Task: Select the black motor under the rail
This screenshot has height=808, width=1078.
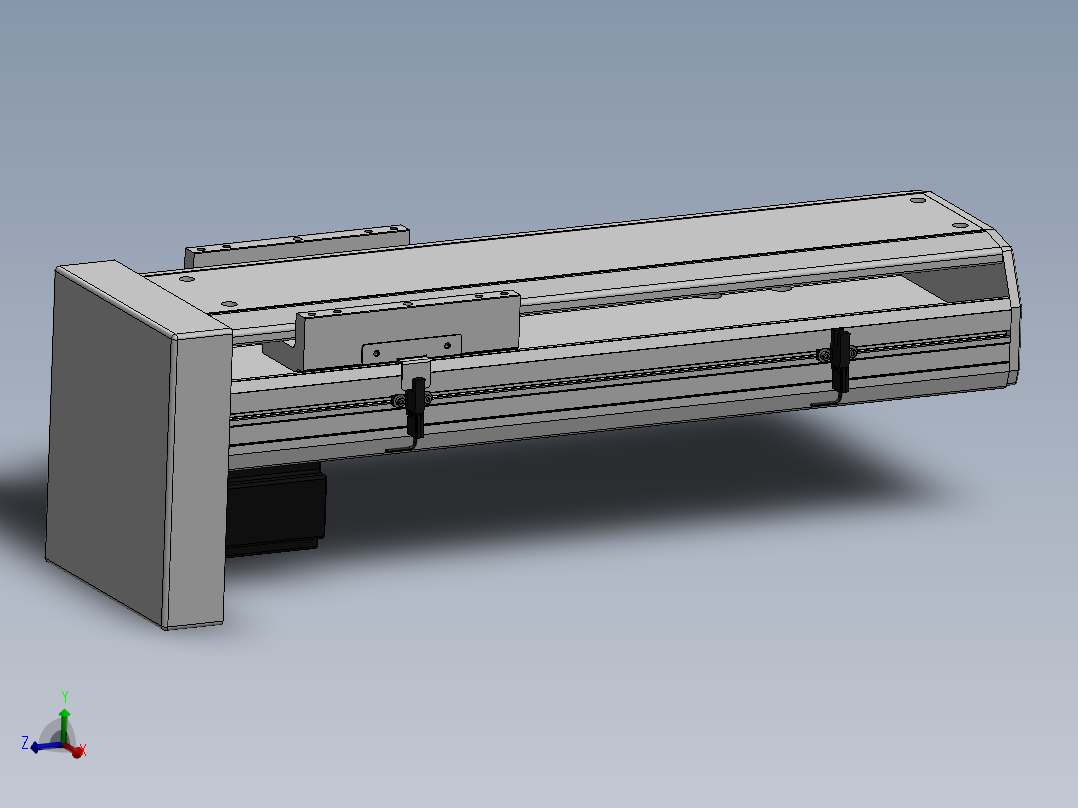Action: pos(275,509)
